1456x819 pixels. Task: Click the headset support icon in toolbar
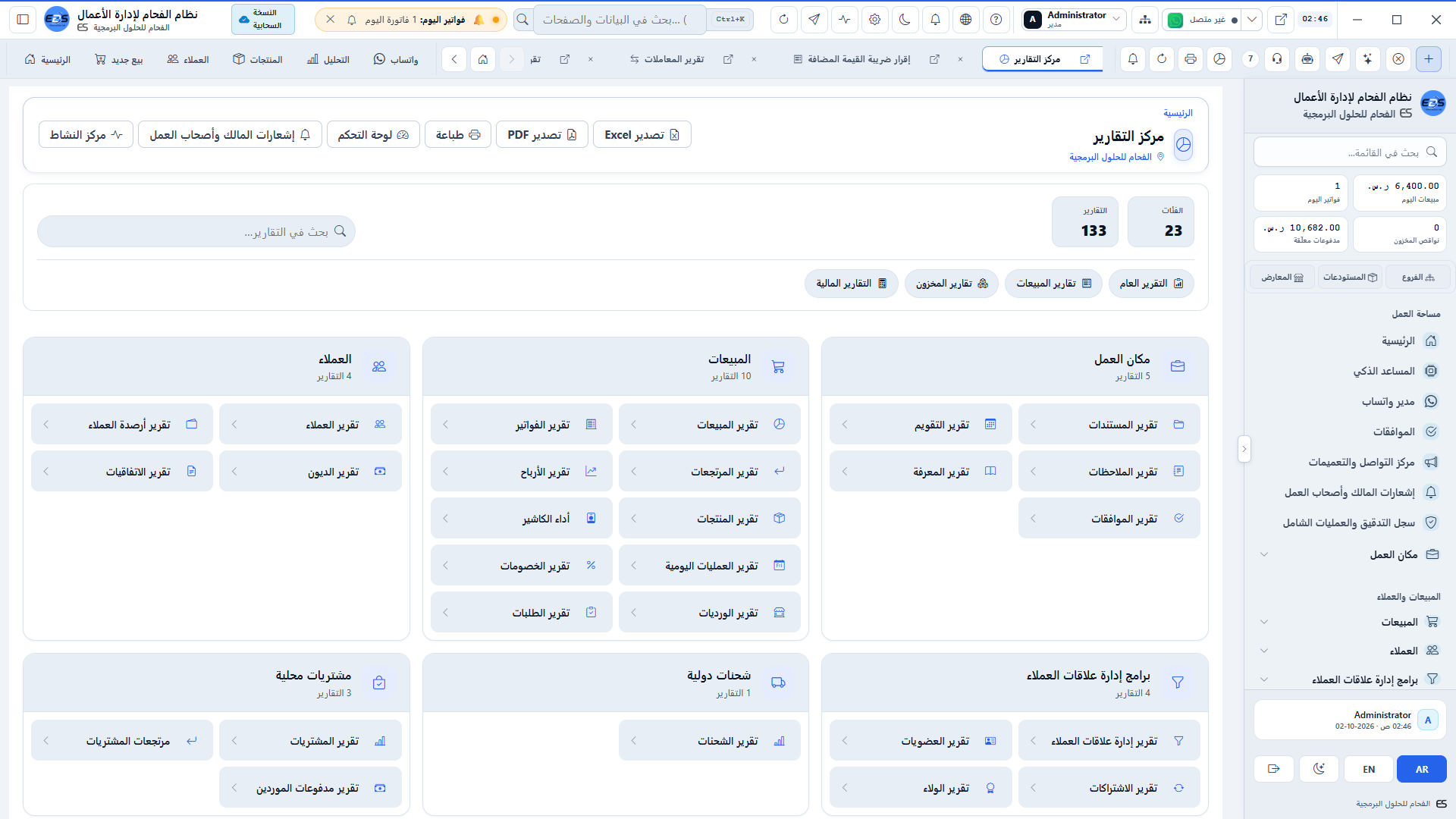click(x=1279, y=59)
